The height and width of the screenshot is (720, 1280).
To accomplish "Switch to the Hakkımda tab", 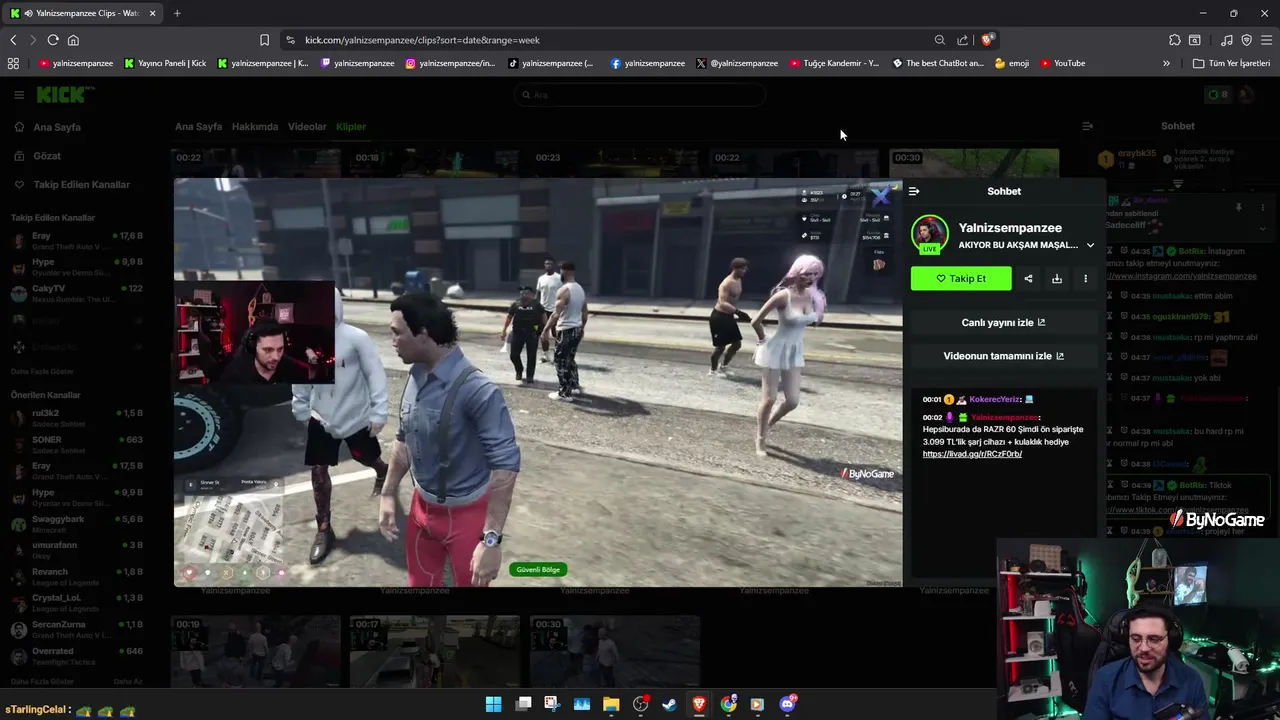I will pyautogui.click(x=255, y=127).
